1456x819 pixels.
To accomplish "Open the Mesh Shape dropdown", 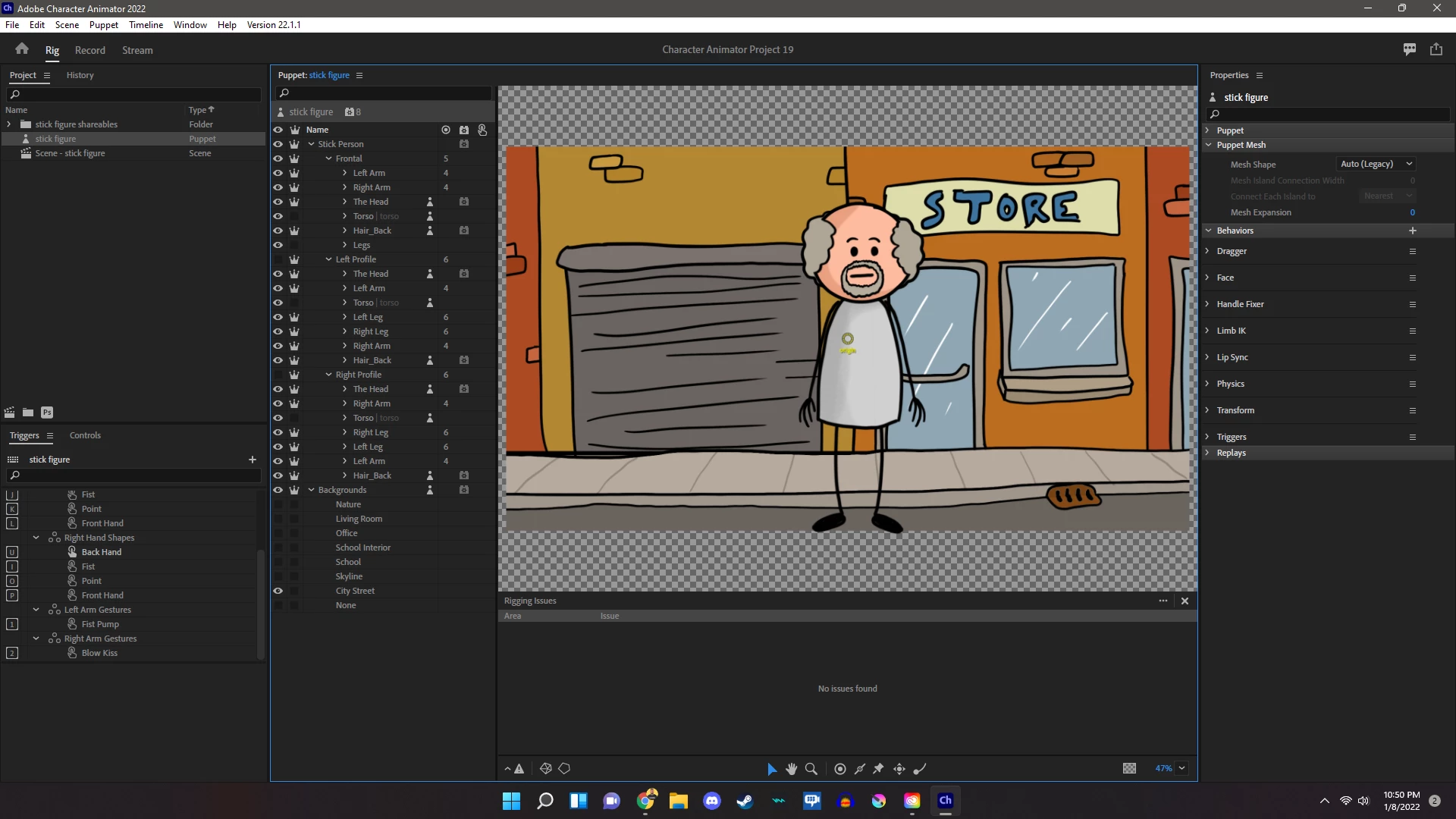I will pos(1376,164).
